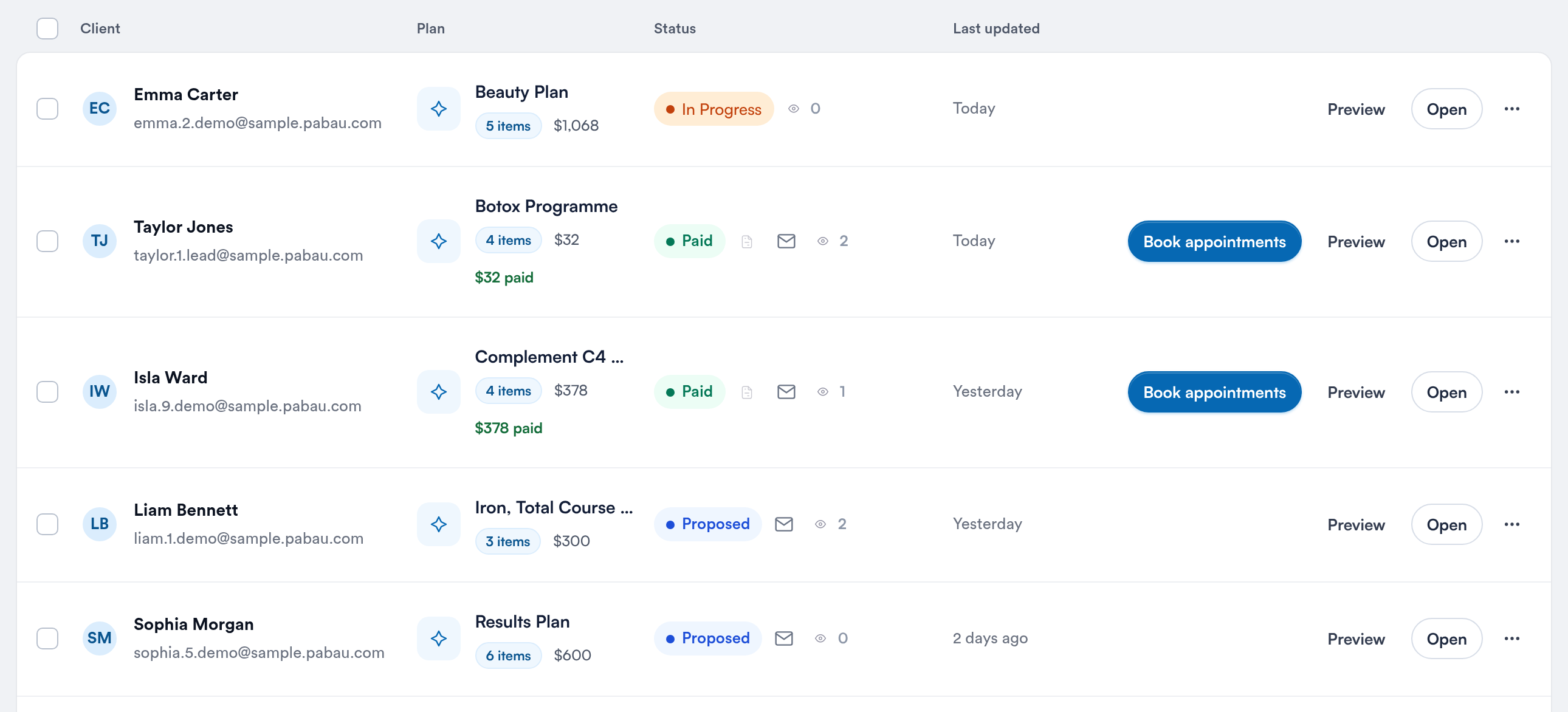The height and width of the screenshot is (712, 1568).
Task: Click views eye icon in Taylor Jones row
Action: [x=823, y=241]
